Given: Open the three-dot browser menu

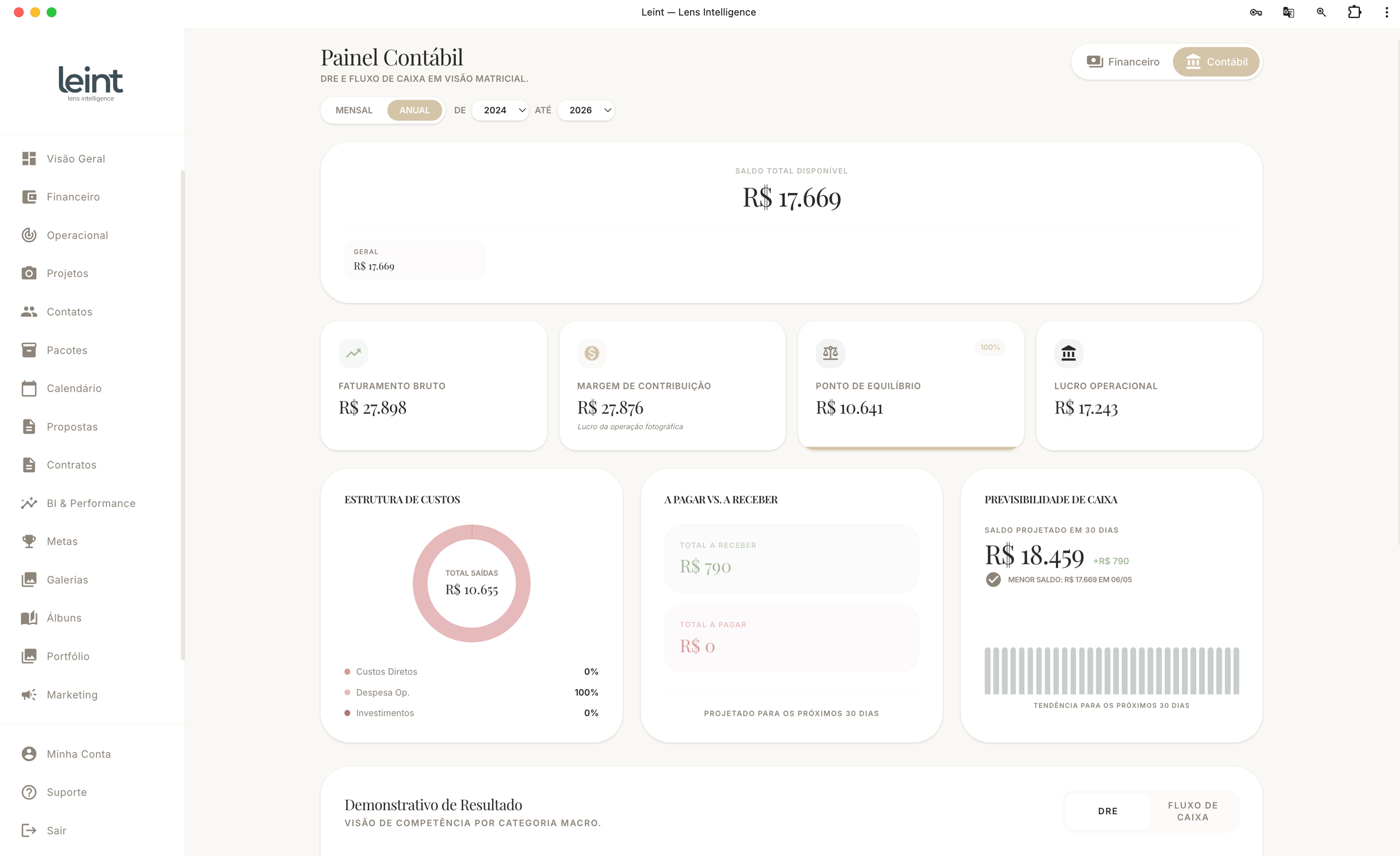Looking at the screenshot, I should tap(1387, 12).
